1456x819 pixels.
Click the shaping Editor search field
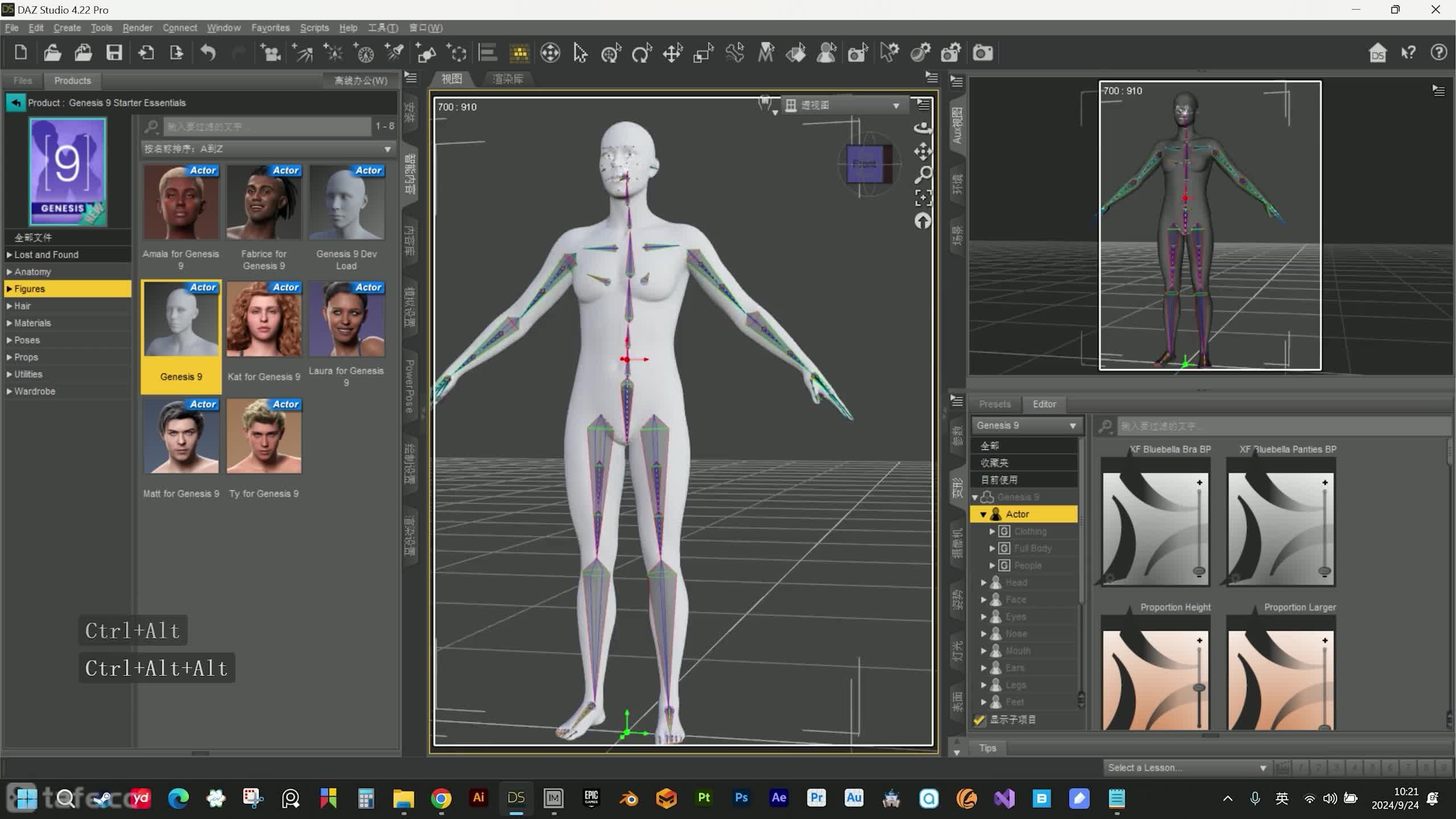(1283, 426)
